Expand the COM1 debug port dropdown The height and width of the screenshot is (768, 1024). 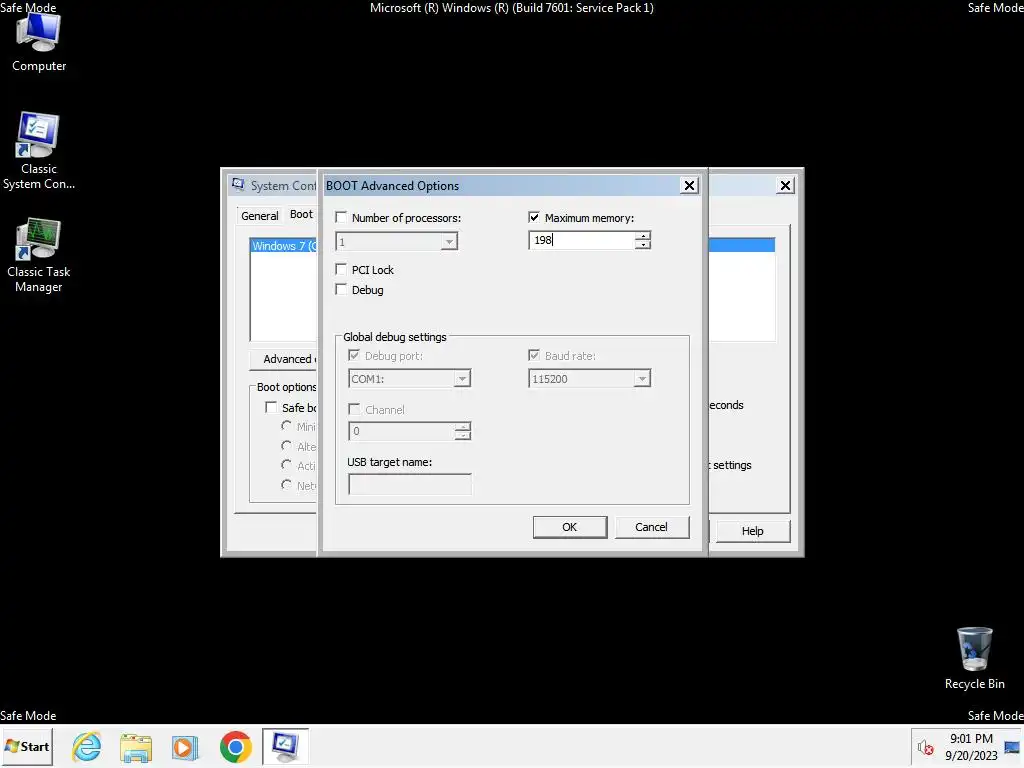click(x=462, y=379)
